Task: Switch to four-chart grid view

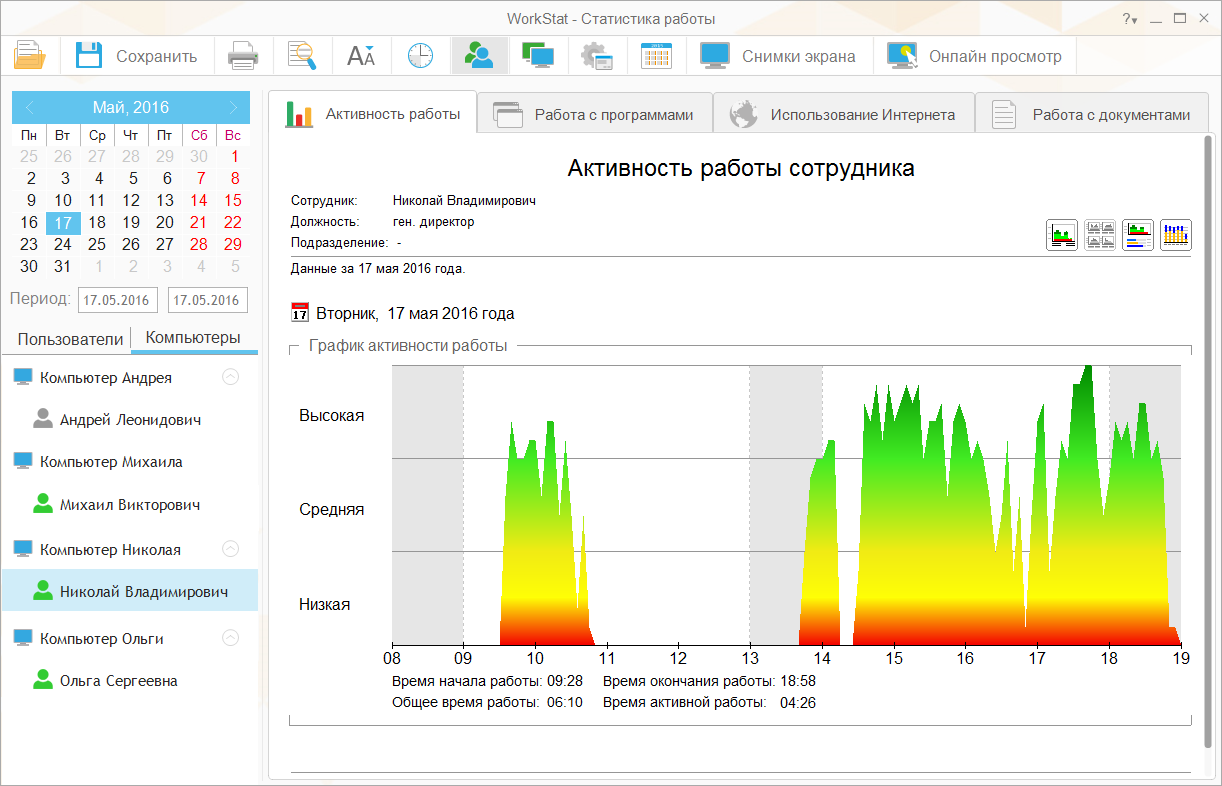Action: pos(1100,235)
